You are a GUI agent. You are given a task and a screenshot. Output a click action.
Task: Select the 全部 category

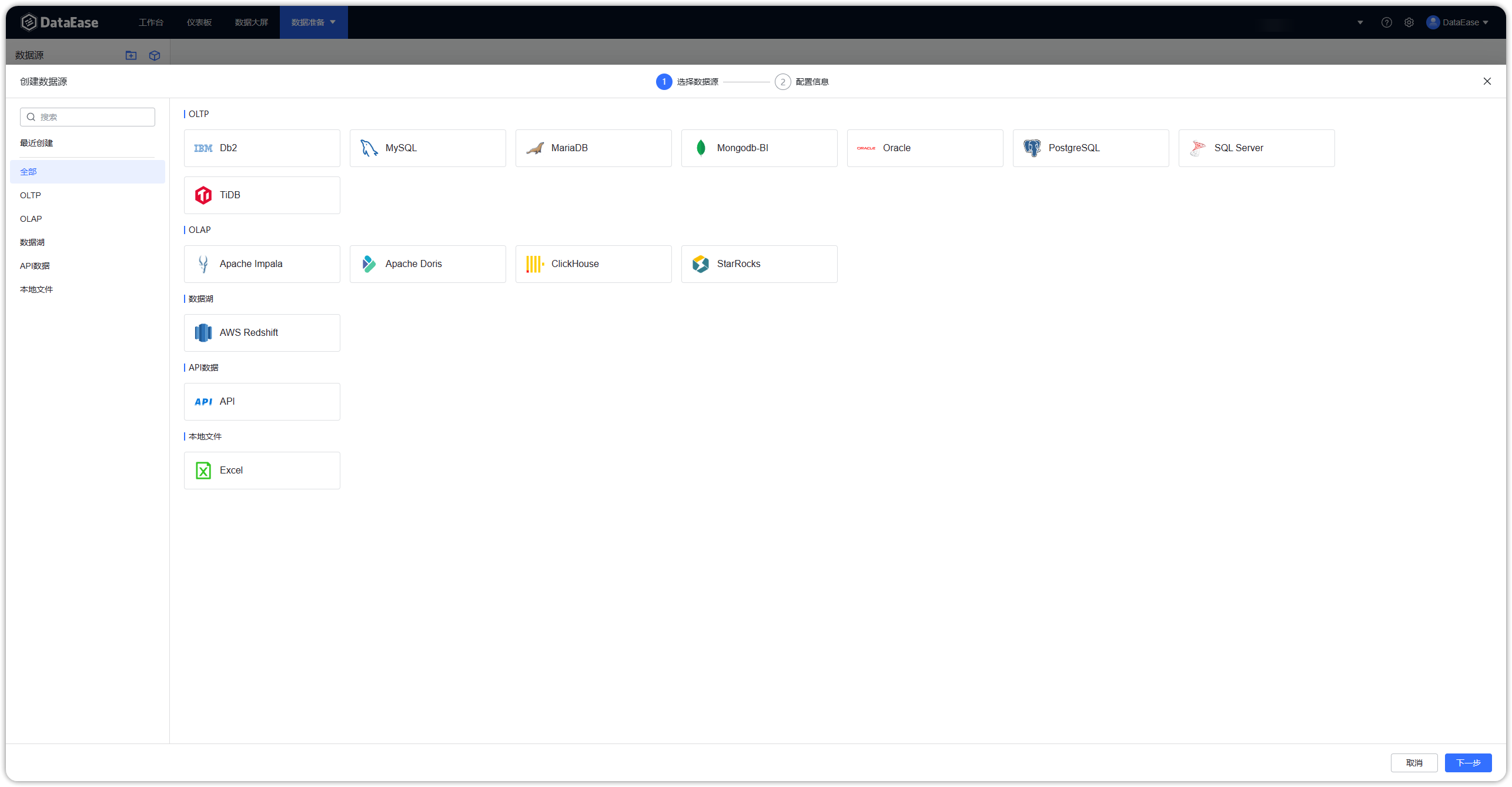click(88, 172)
